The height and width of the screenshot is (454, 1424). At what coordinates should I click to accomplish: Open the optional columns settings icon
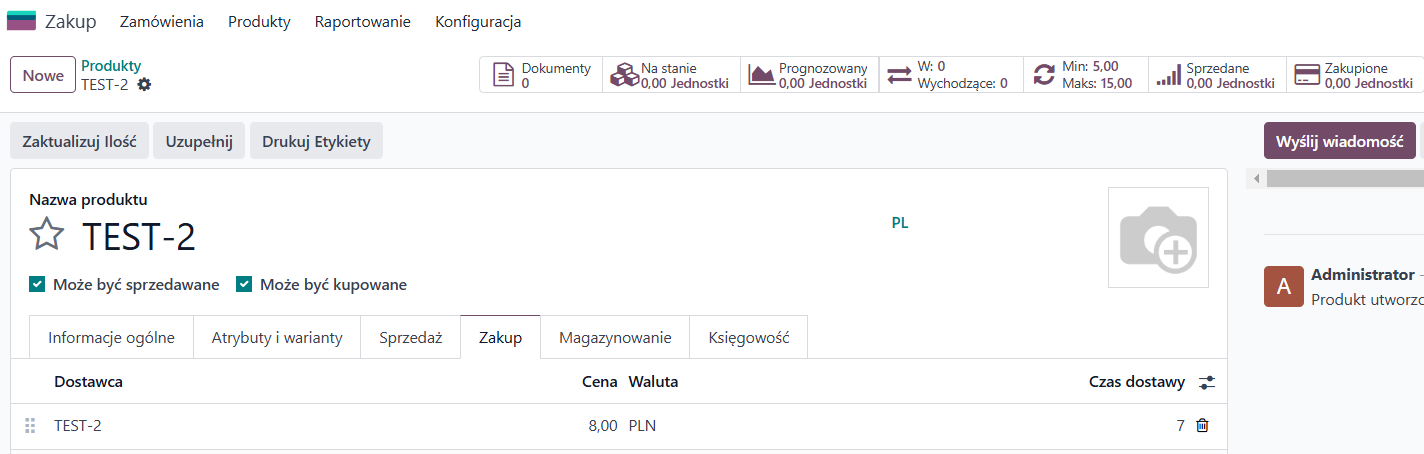(1206, 382)
